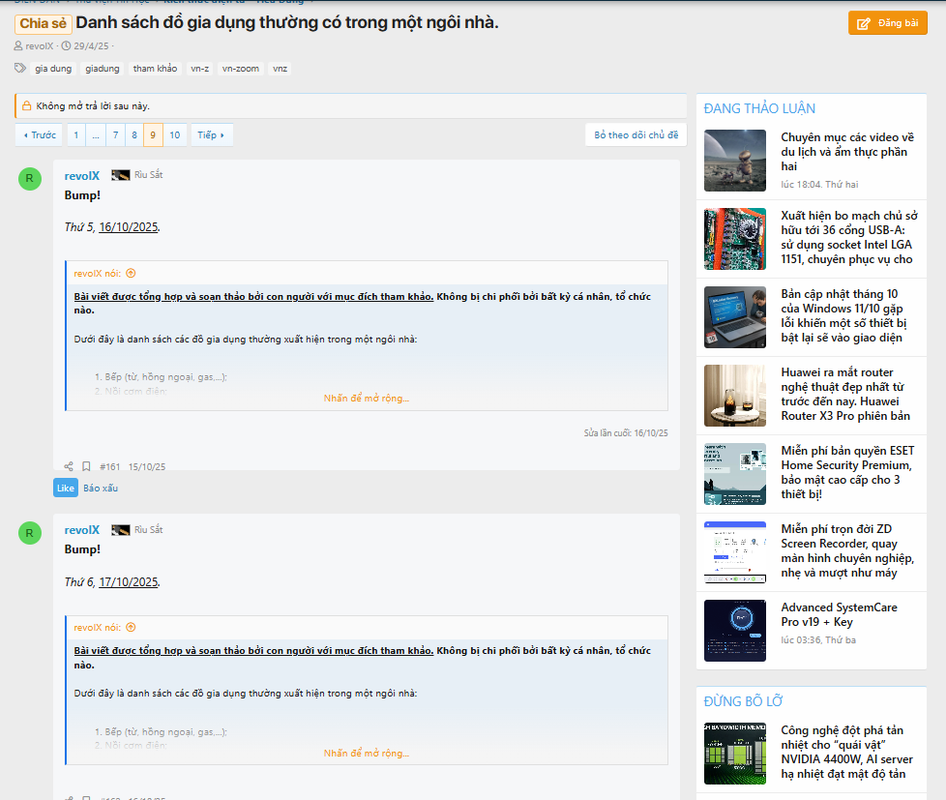The height and width of the screenshot is (800, 946).
Task: Open 'Bản cập nhật tháng 10' article
Action: tap(843, 316)
